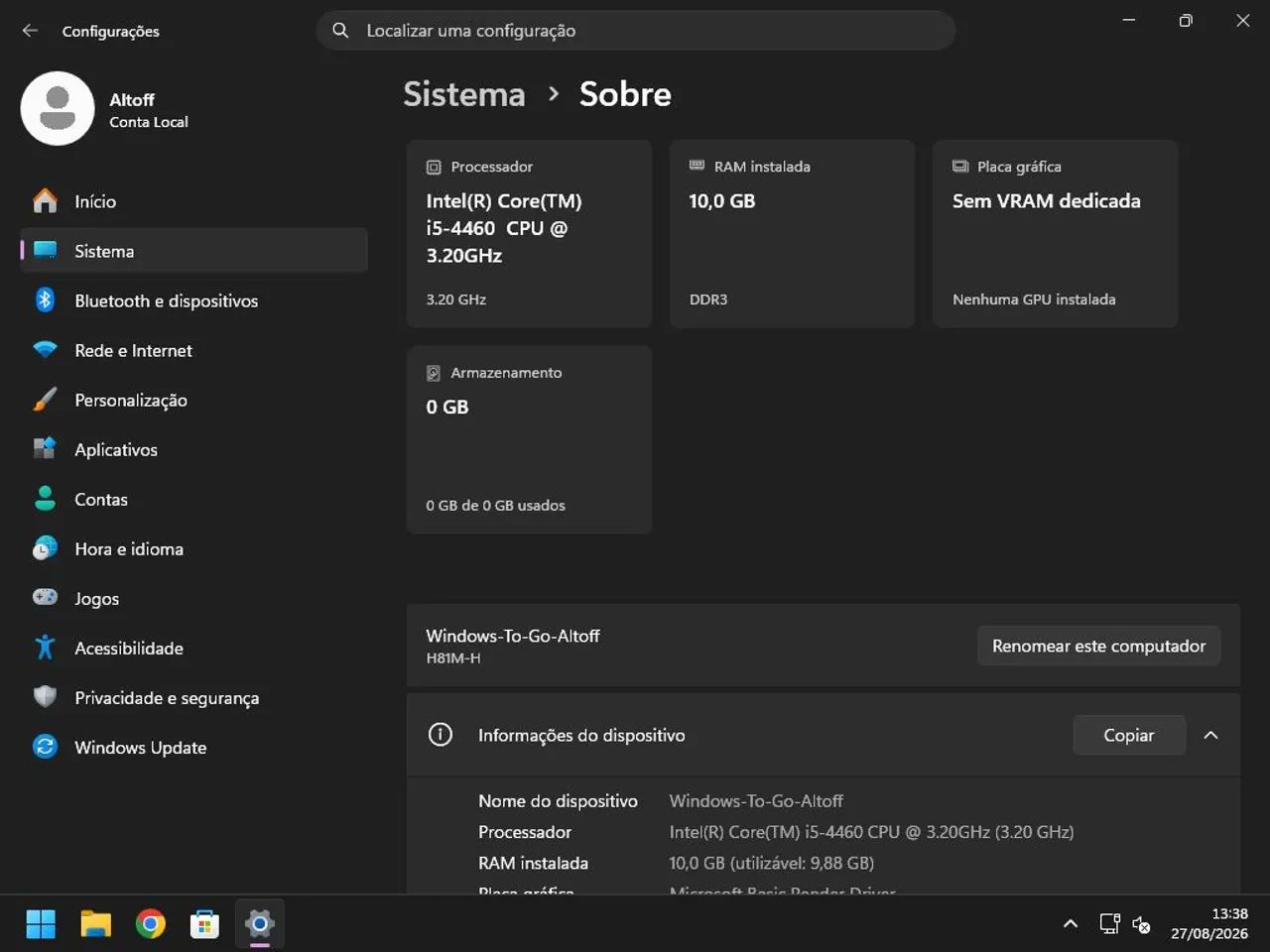Viewport: 1270px width, 952px height.
Task: Click the back arrow in Configurações
Action: (x=30, y=31)
